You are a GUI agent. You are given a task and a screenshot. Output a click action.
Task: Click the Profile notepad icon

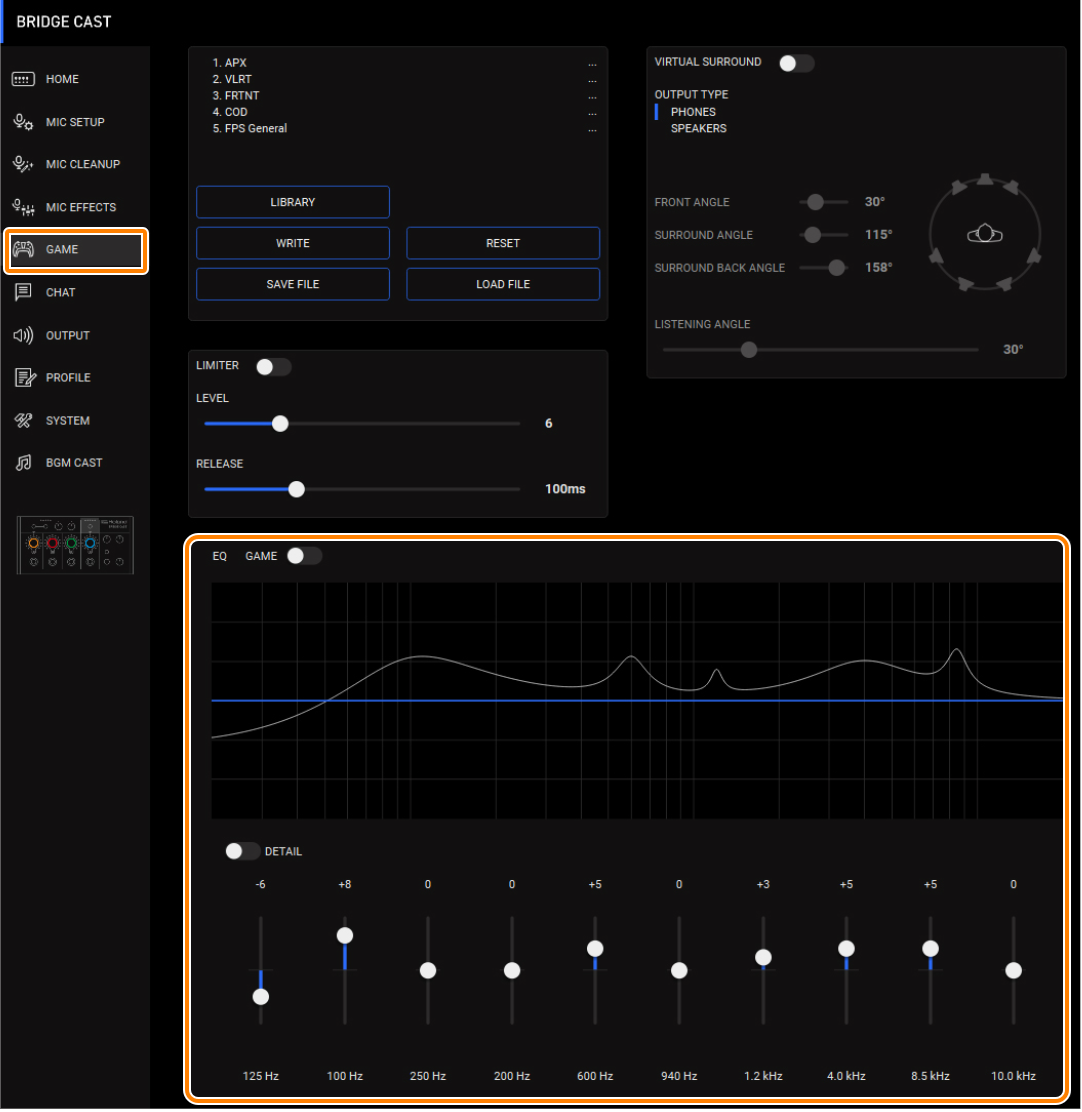(x=25, y=378)
